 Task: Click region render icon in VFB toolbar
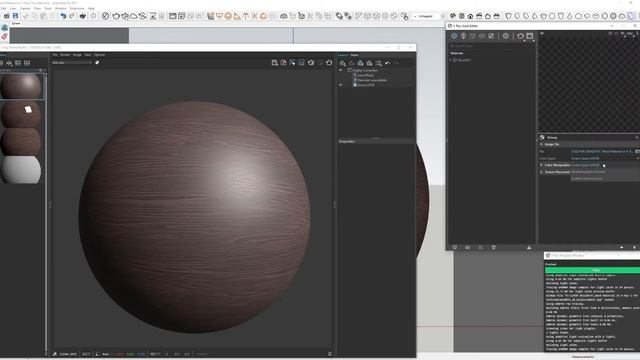[302, 62]
